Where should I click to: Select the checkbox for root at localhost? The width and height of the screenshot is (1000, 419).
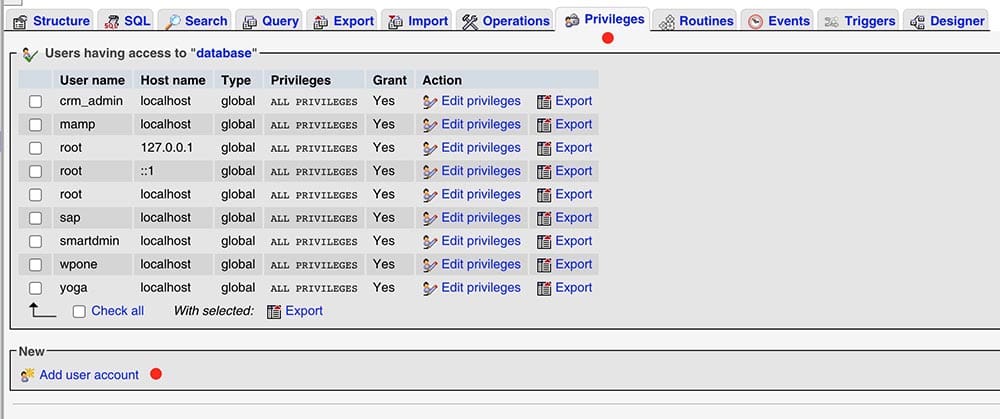pyautogui.click(x=36, y=195)
